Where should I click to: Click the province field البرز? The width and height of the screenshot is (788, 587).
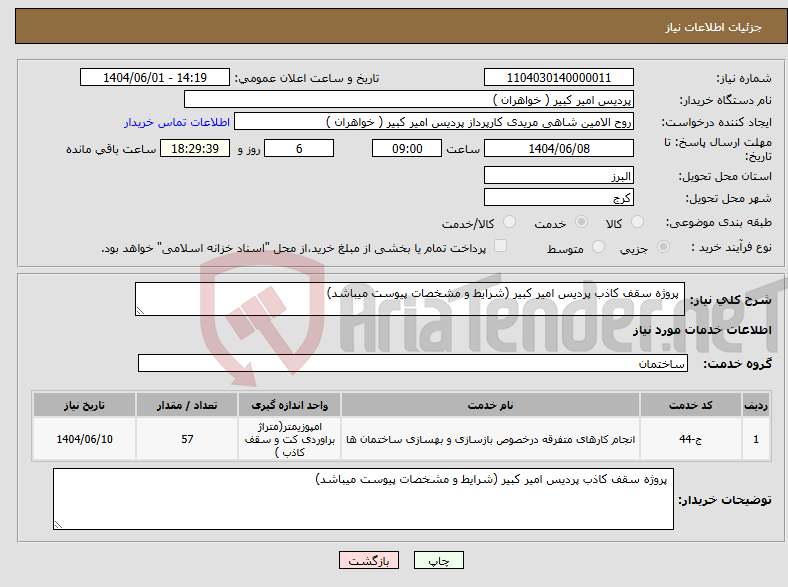[559, 175]
